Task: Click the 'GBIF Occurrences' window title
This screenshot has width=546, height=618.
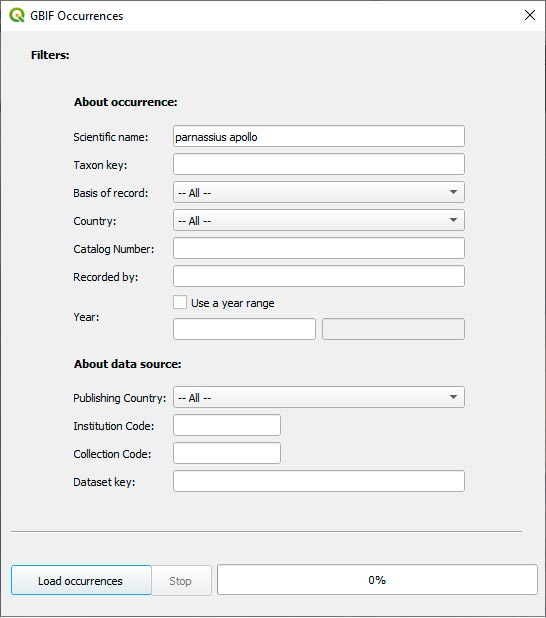Action: point(76,16)
